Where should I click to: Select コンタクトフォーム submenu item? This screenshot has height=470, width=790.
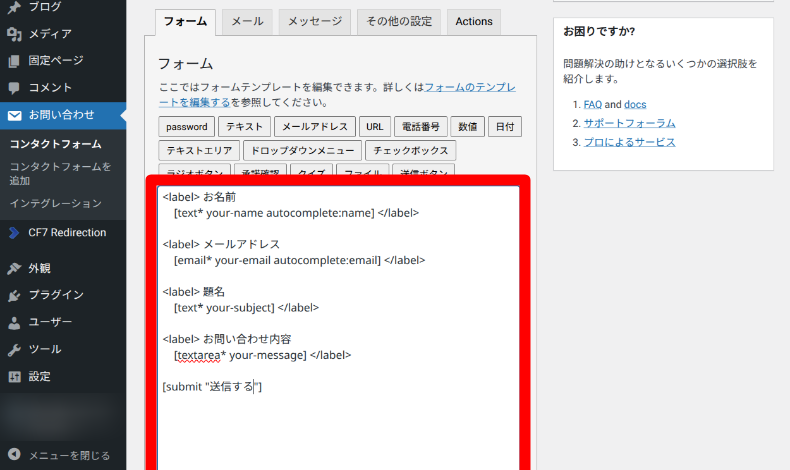[55, 144]
